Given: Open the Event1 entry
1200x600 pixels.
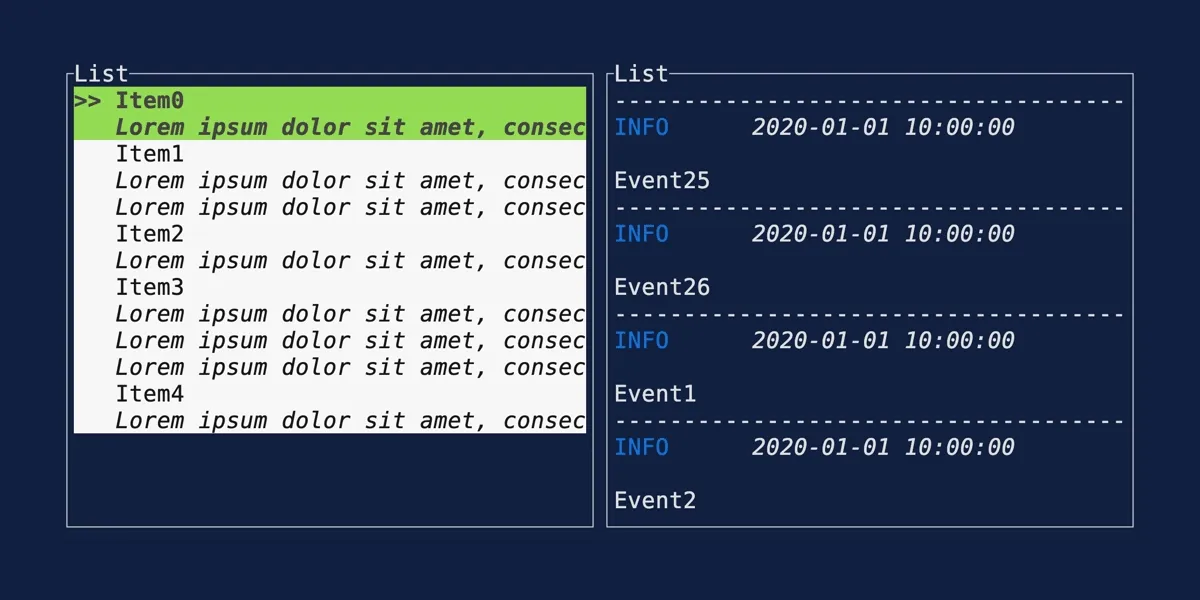Looking at the screenshot, I should [x=655, y=394].
